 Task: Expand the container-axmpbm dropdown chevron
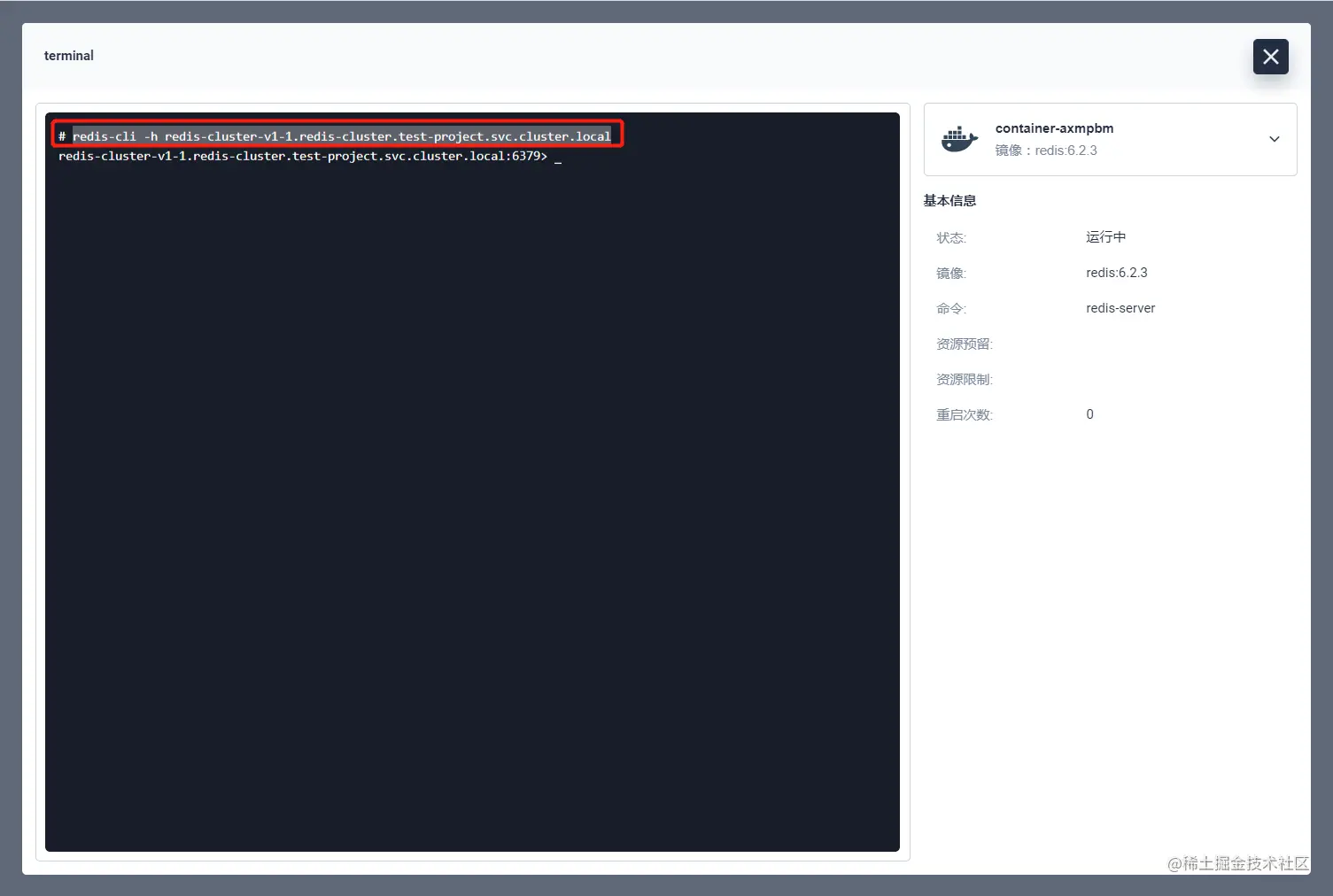pos(1274,139)
